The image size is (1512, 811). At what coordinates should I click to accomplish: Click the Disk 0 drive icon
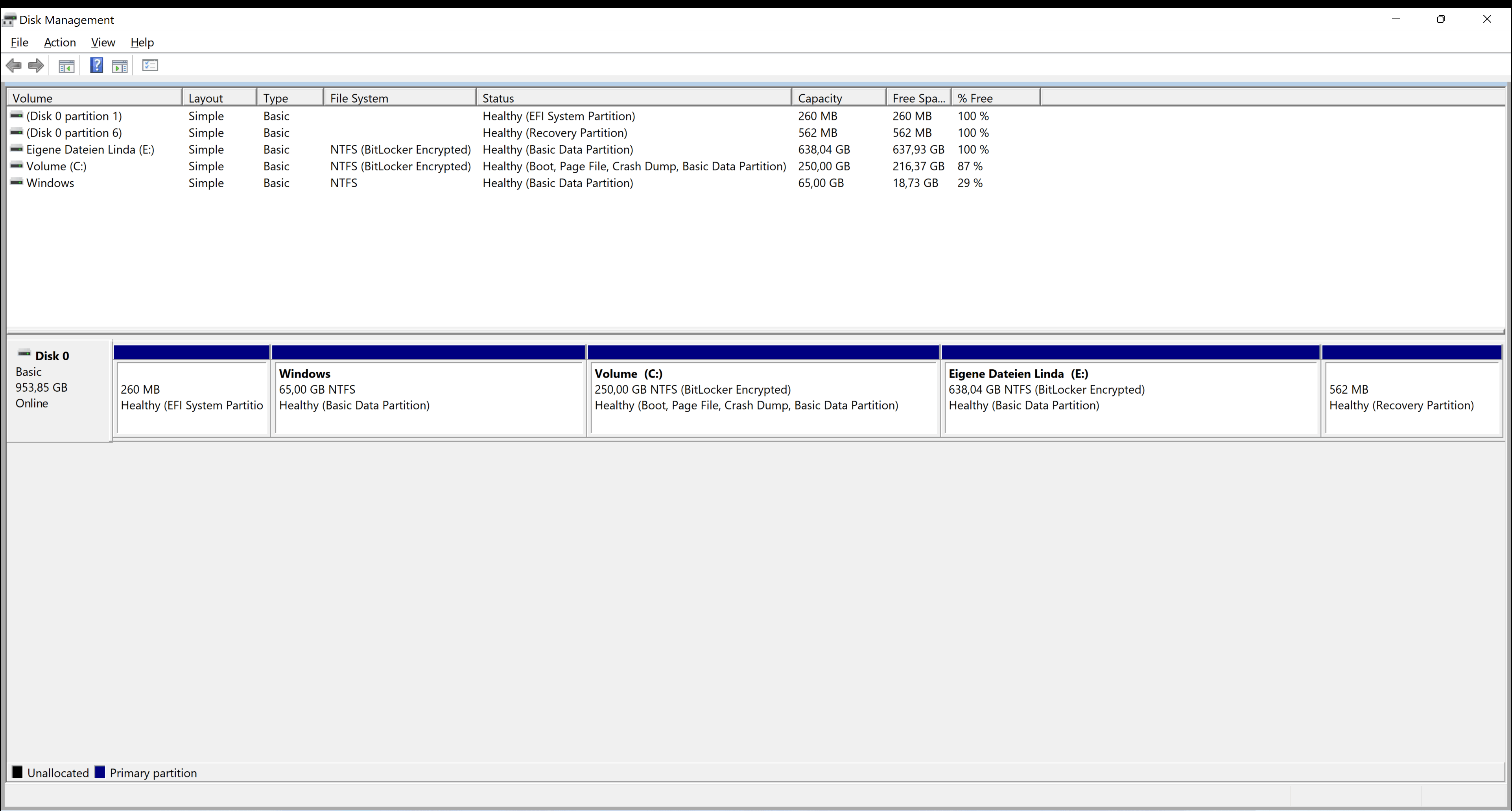point(24,353)
